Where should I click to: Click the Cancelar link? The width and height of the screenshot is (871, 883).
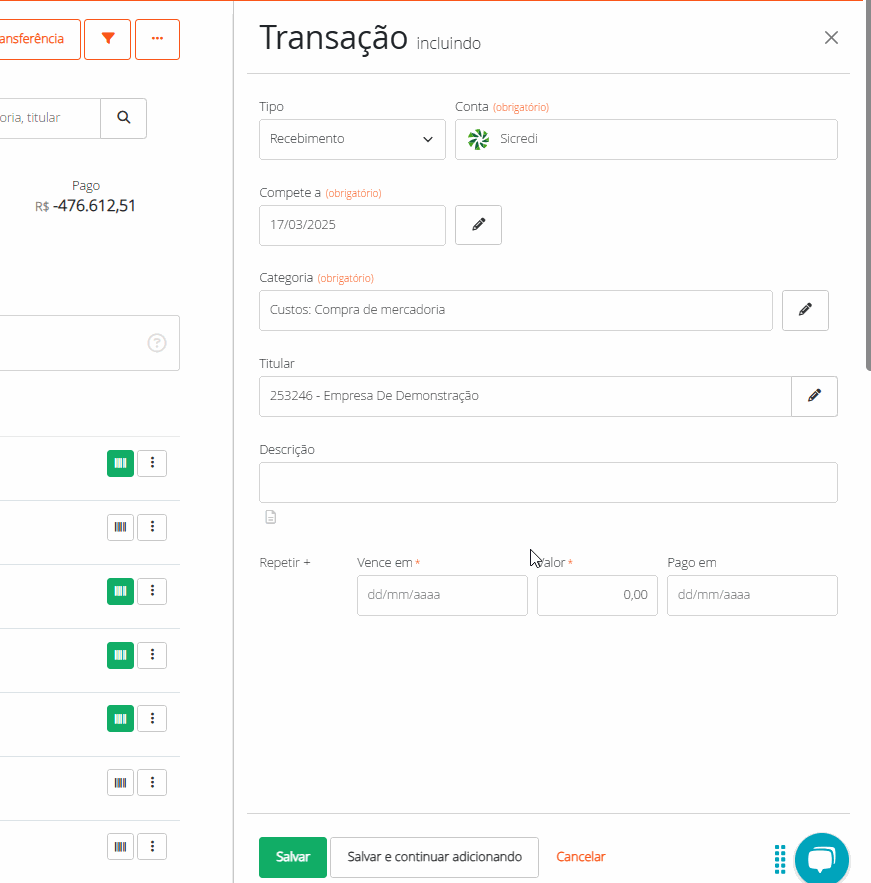580,857
